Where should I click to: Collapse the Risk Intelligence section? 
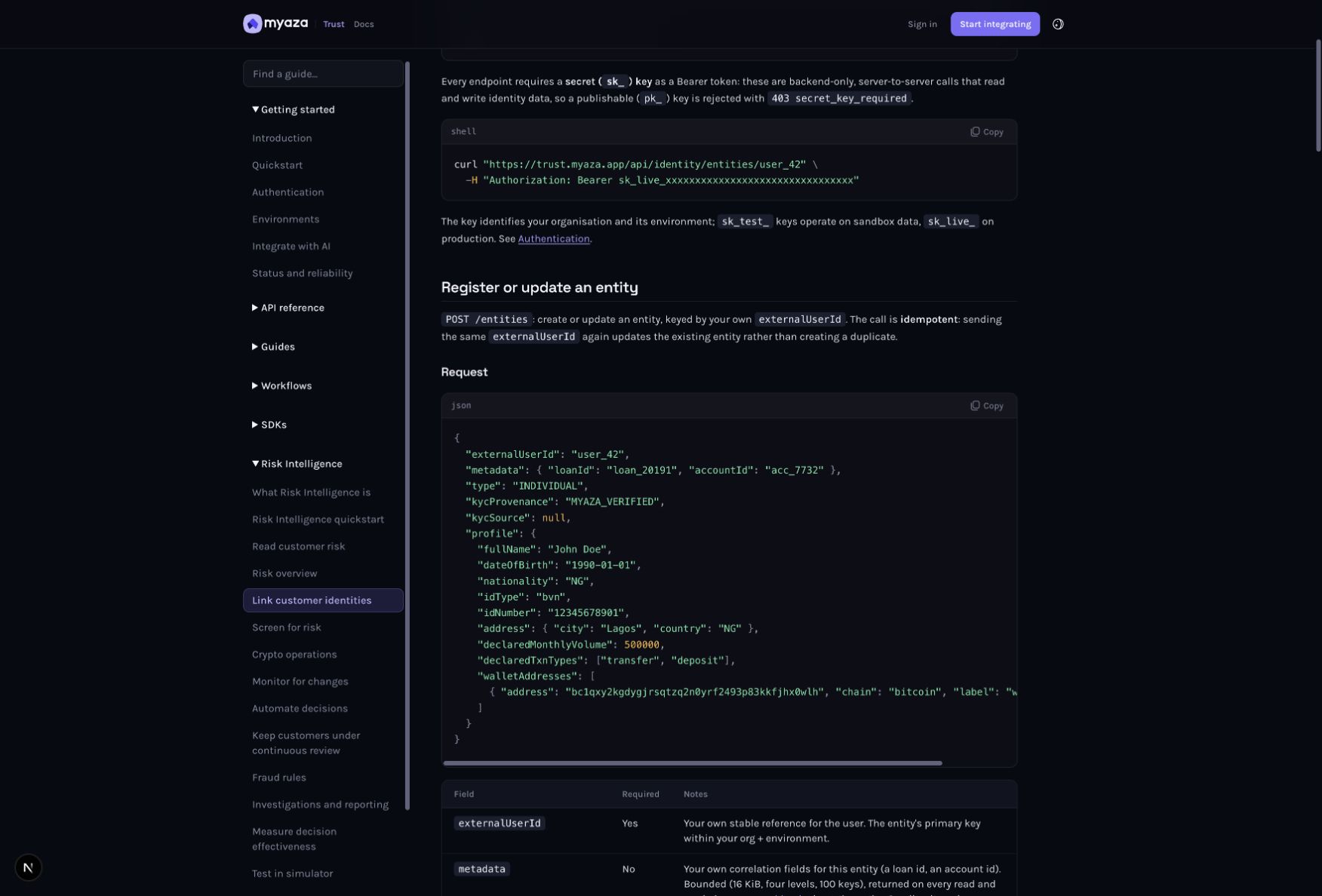(x=297, y=464)
